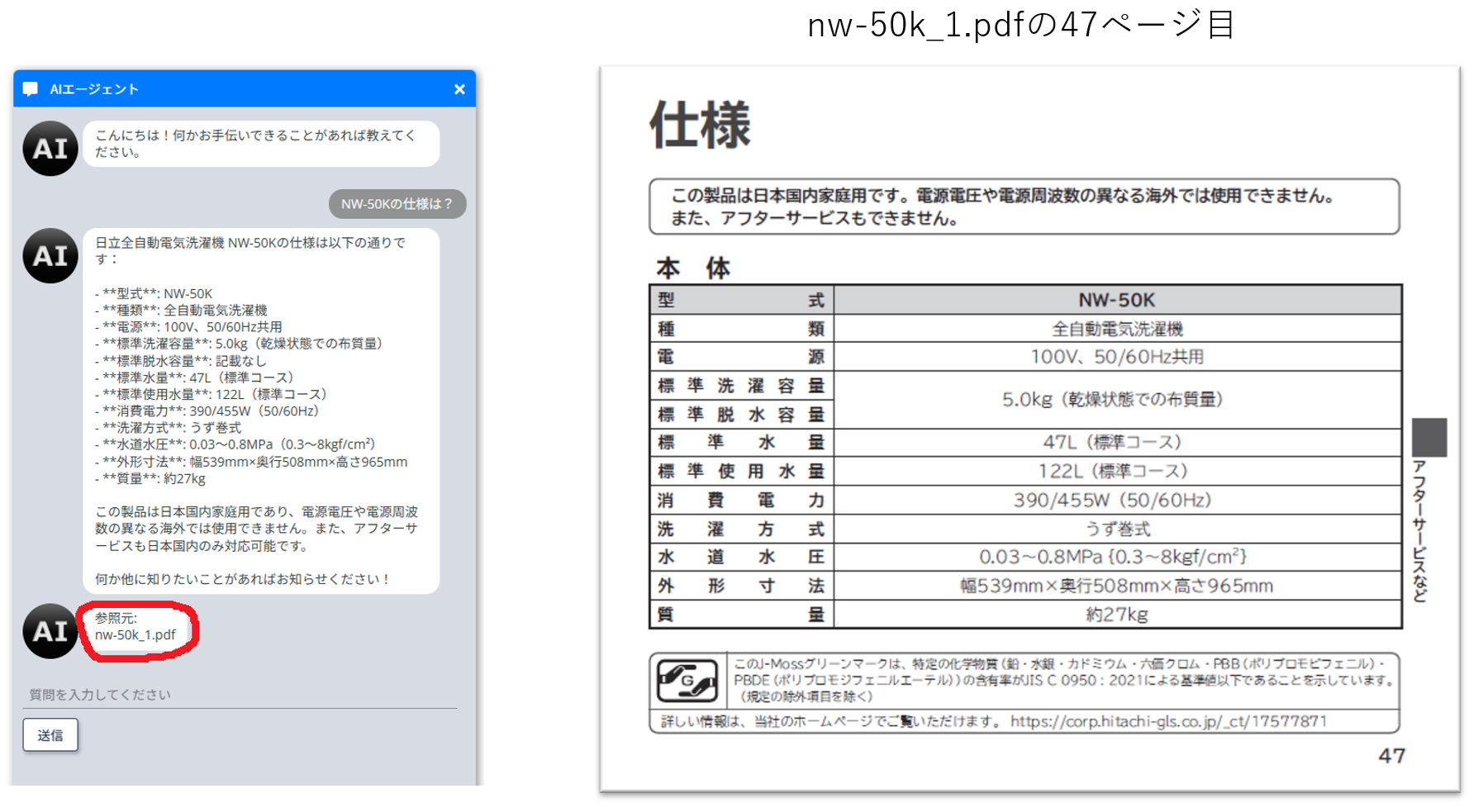Click the 5.0kg (乾燥状態での布質量) cell
This screenshot has width=1478, height=812.
click(x=1117, y=400)
